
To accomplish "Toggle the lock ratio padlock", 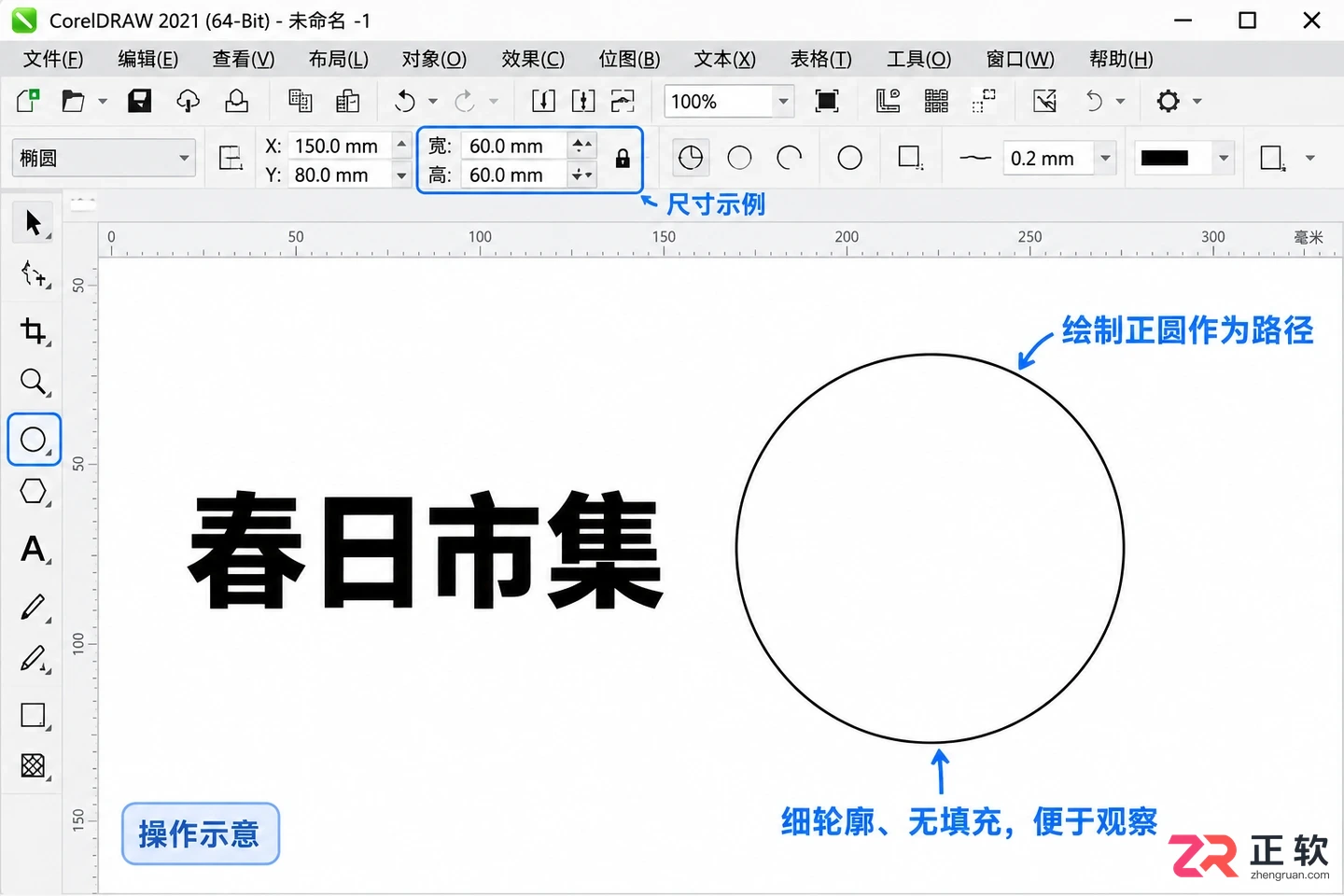I will [623, 159].
